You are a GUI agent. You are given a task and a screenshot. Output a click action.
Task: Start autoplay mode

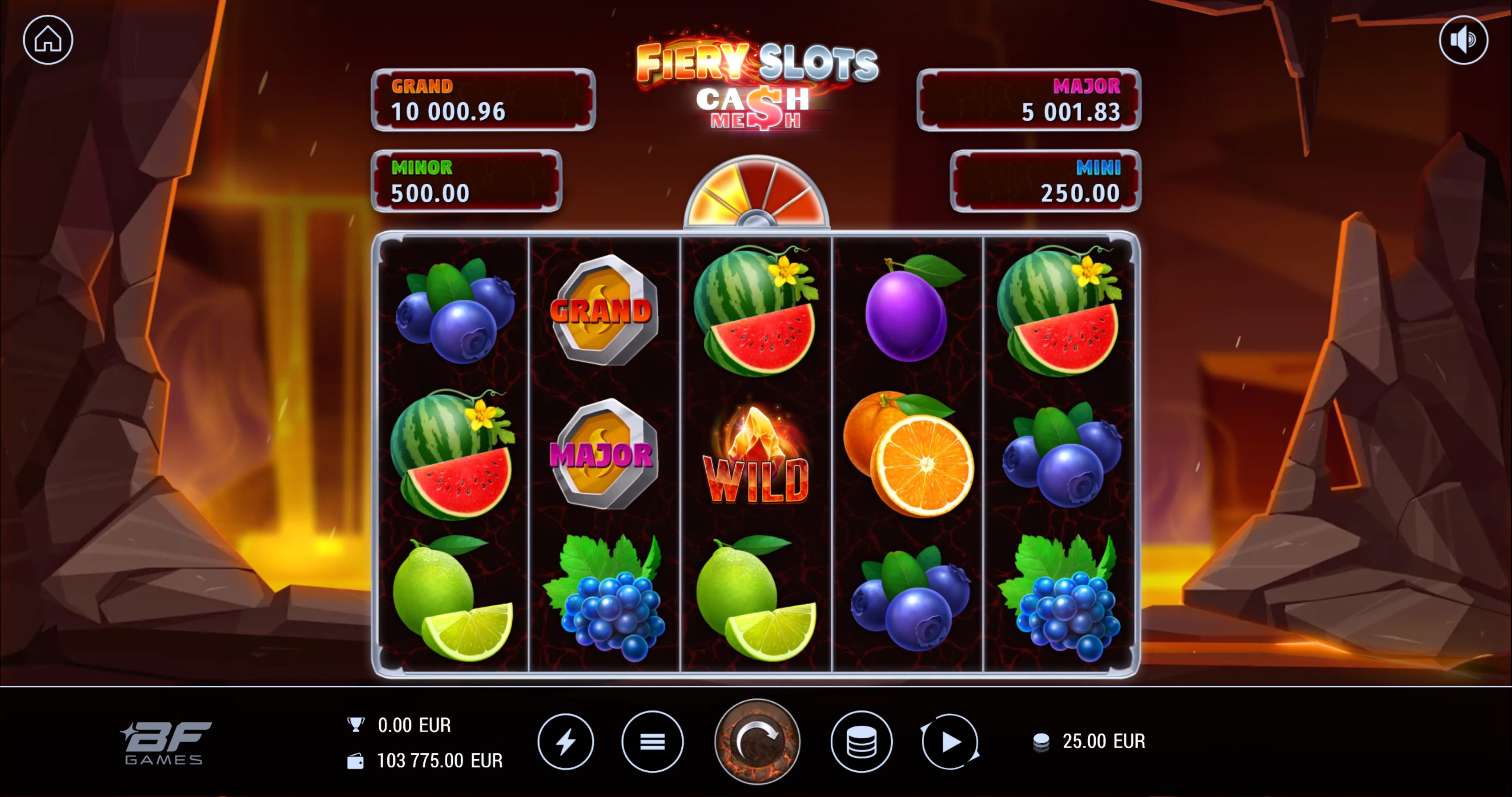click(x=950, y=741)
